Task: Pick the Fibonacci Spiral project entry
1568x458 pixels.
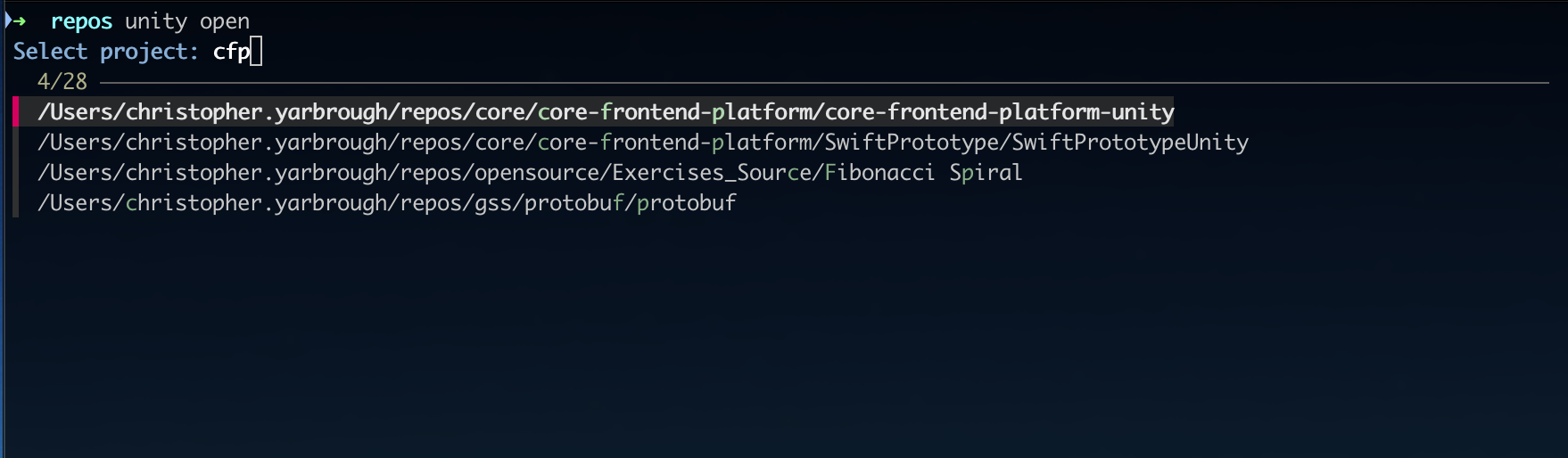Action: [530, 173]
